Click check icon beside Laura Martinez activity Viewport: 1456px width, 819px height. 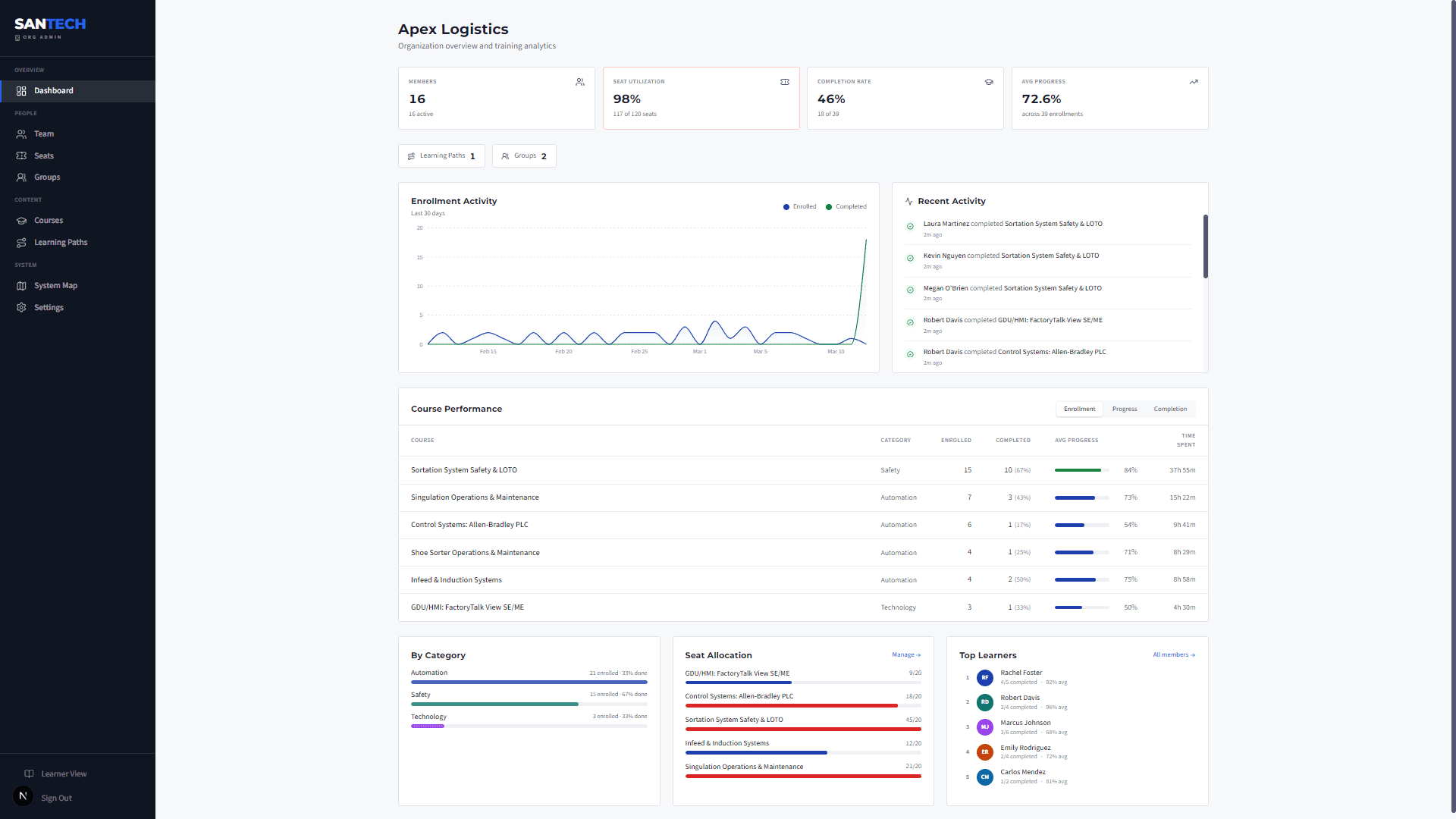(910, 227)
